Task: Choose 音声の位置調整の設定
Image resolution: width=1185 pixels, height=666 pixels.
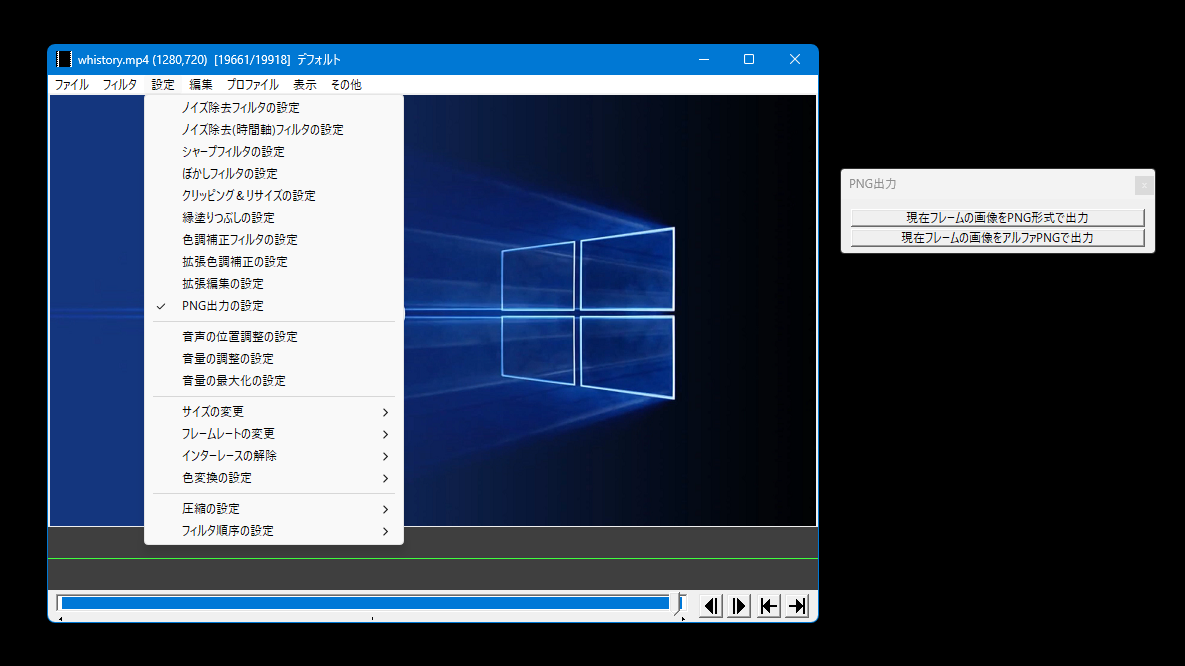Action: [274, 337]
